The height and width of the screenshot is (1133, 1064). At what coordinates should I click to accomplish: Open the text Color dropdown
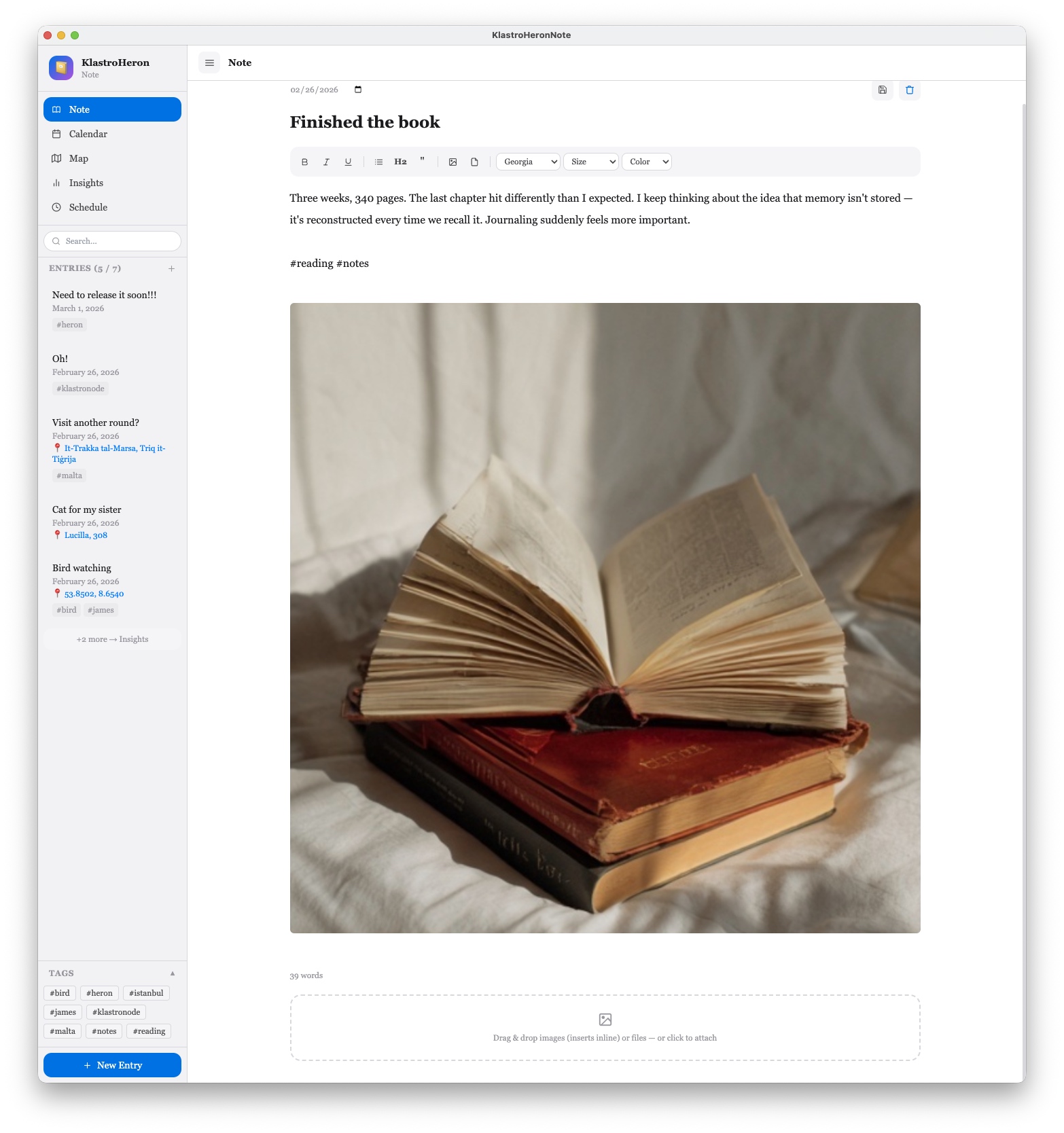(646, 162)
